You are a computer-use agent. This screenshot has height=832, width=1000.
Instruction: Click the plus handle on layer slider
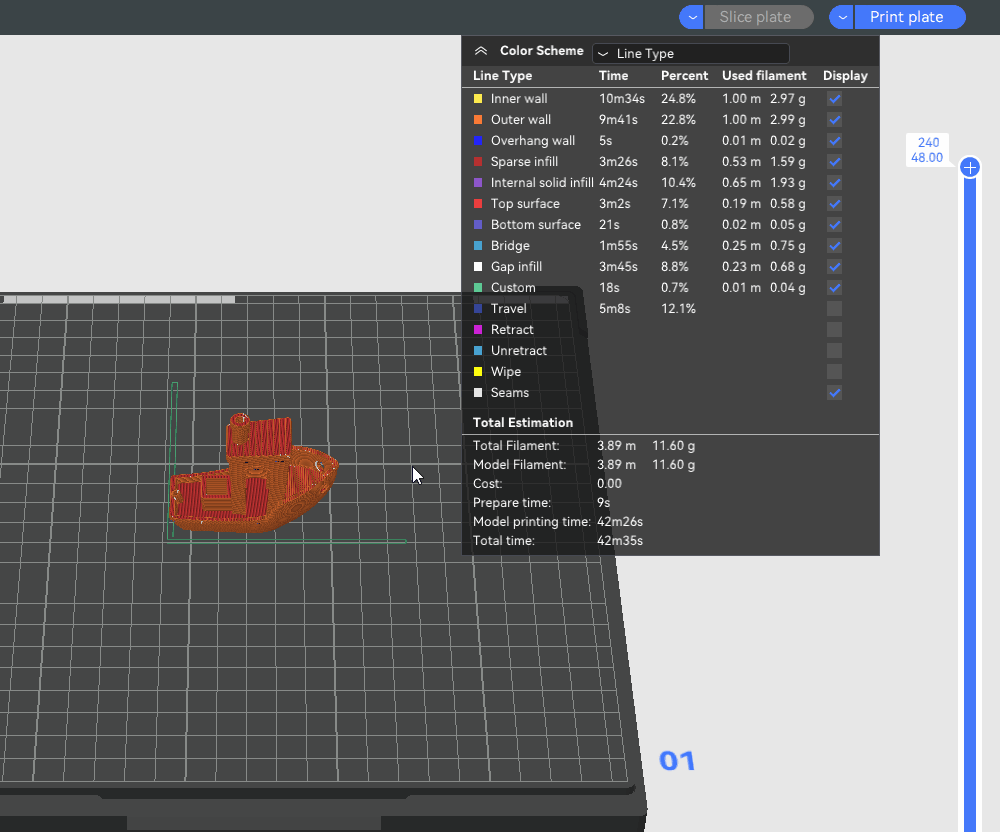[x=969, y=167]
